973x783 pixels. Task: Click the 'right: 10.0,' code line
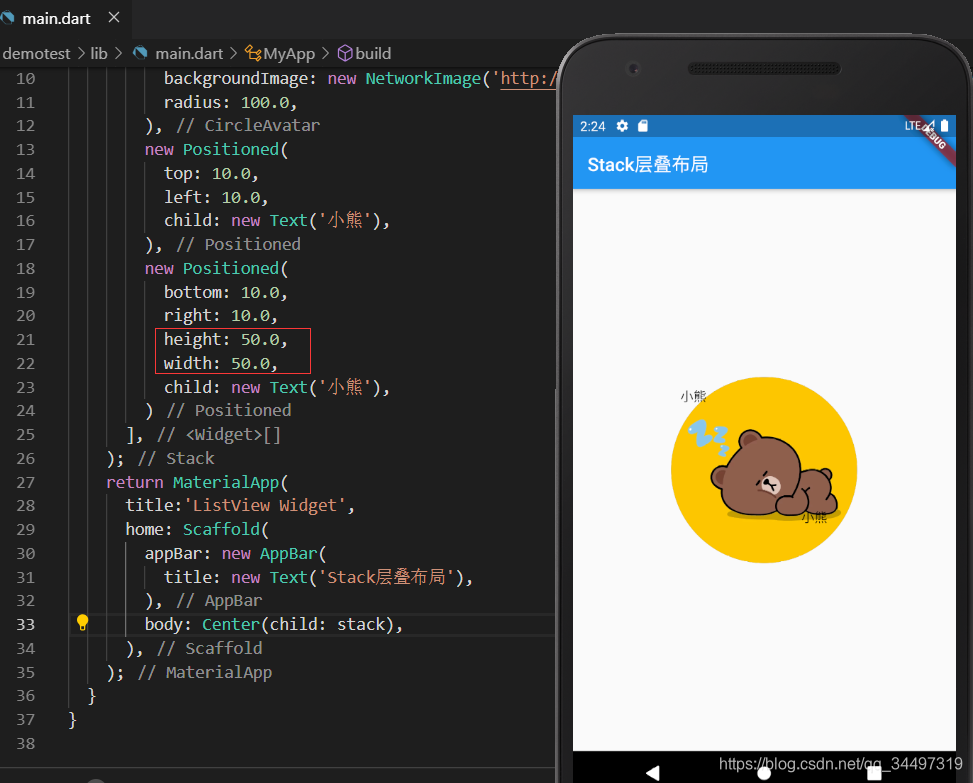220,316
